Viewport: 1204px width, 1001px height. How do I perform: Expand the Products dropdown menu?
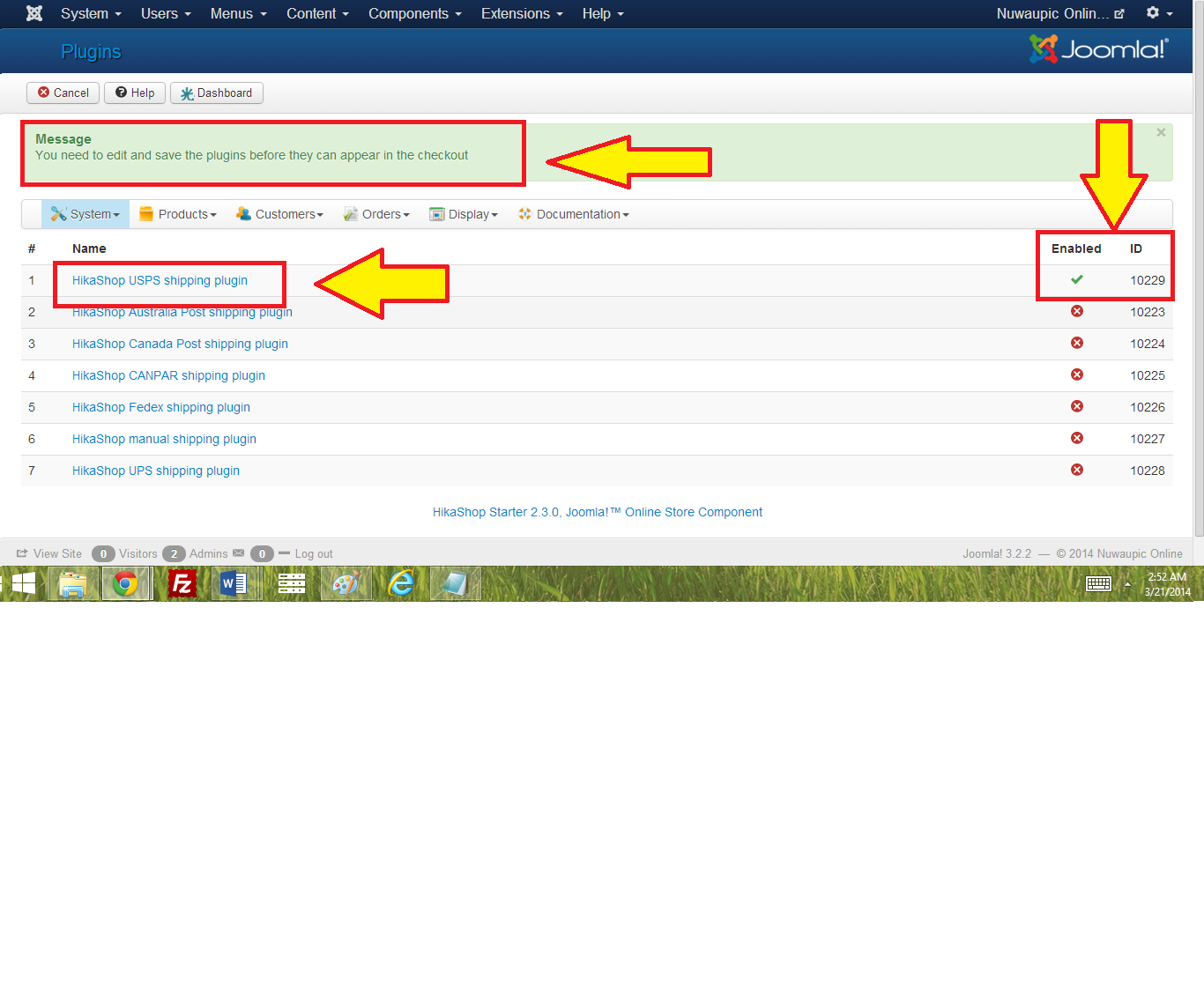pyautogui.click(x=178, y=214)
